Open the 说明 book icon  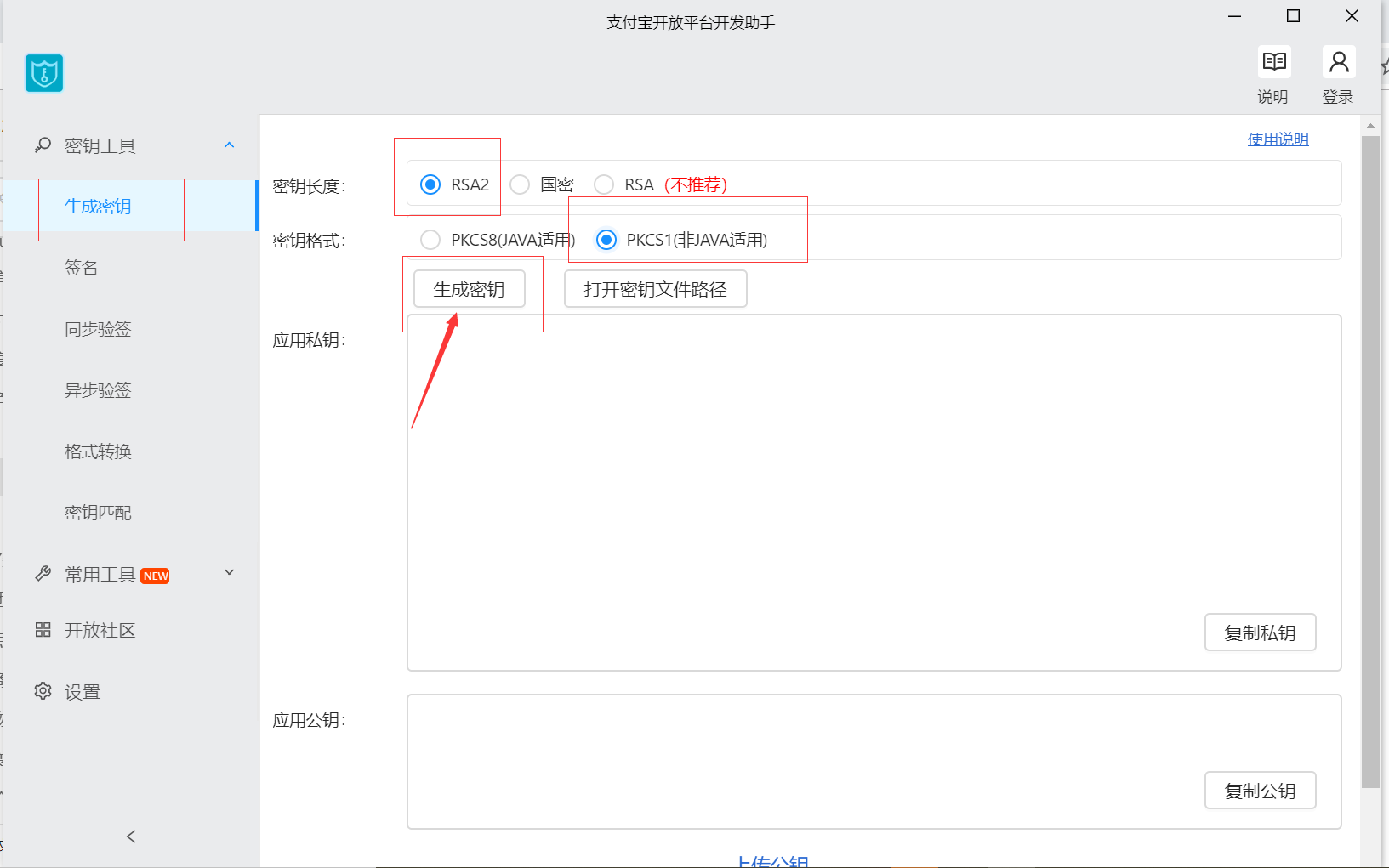click(x=1274, y=61)
